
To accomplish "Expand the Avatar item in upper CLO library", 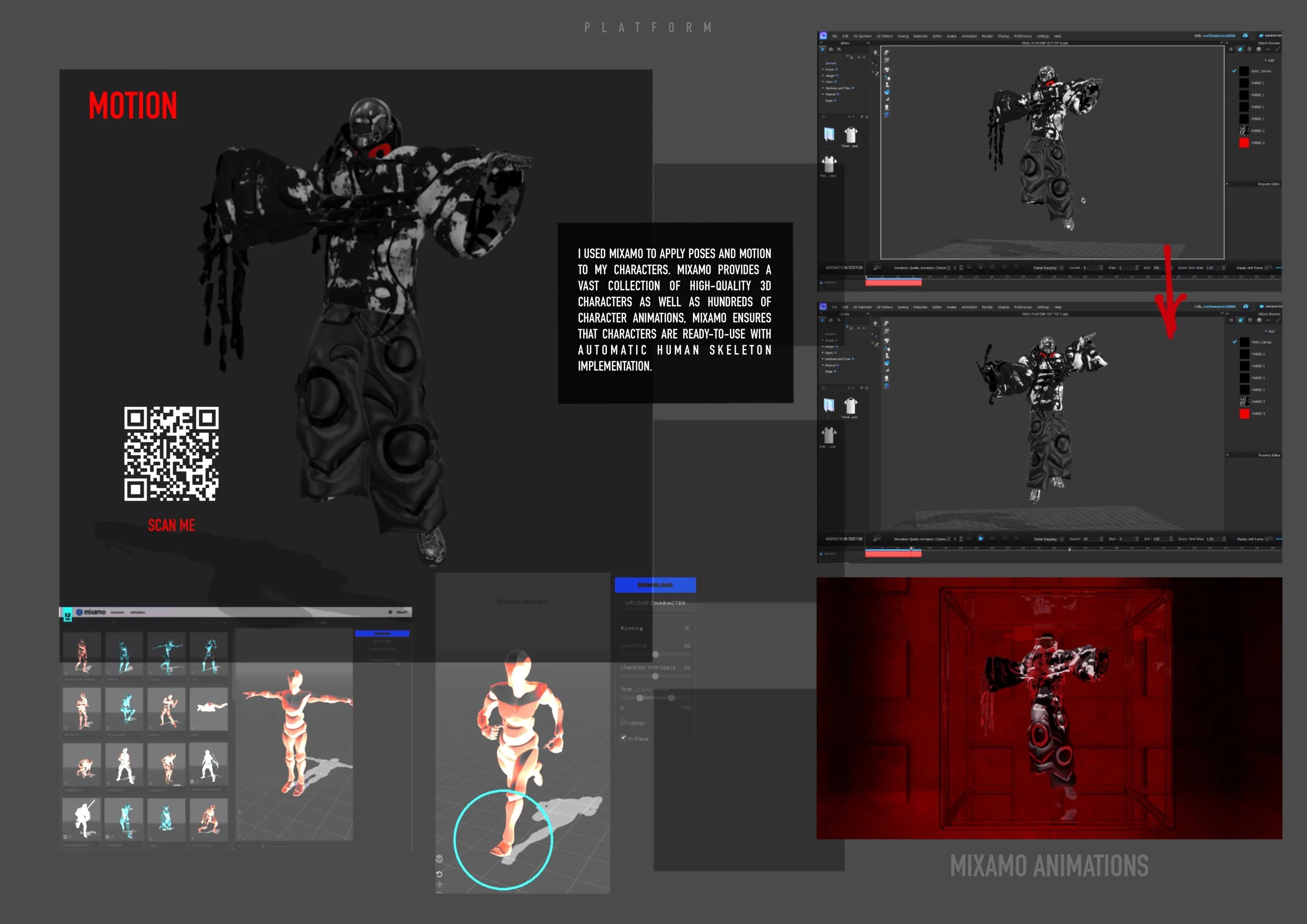I will tap(824, 70).
